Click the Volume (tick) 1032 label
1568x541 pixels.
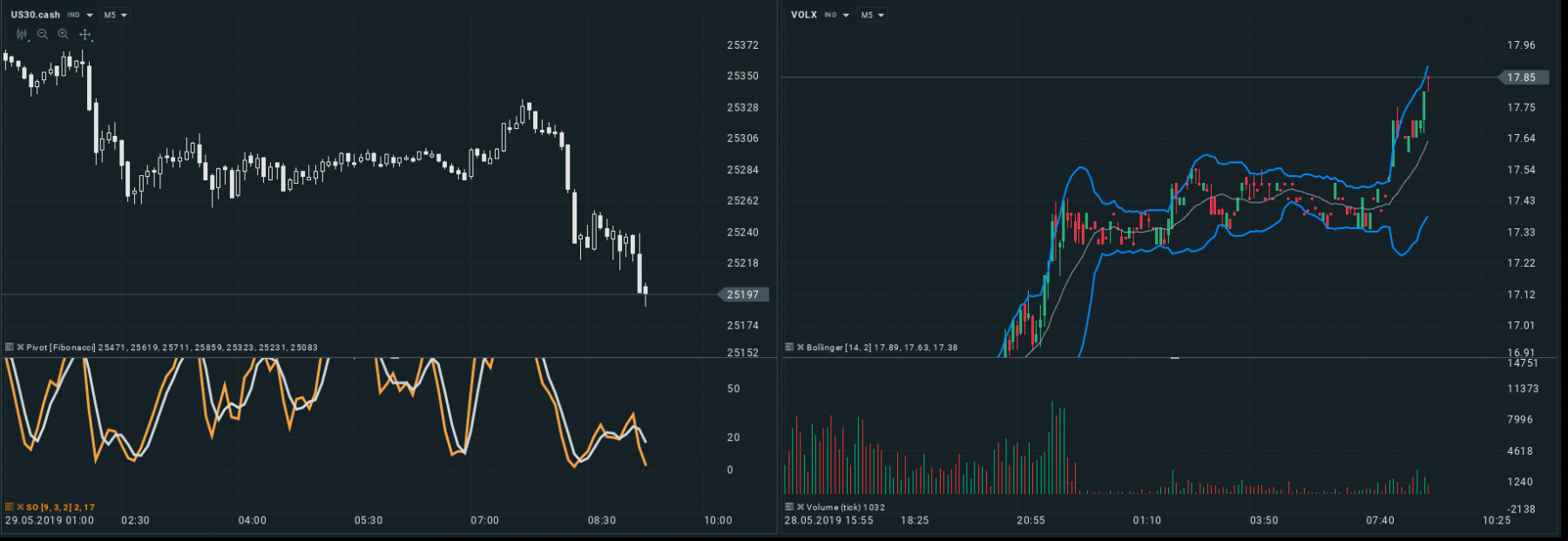click(x=846, y=507)
